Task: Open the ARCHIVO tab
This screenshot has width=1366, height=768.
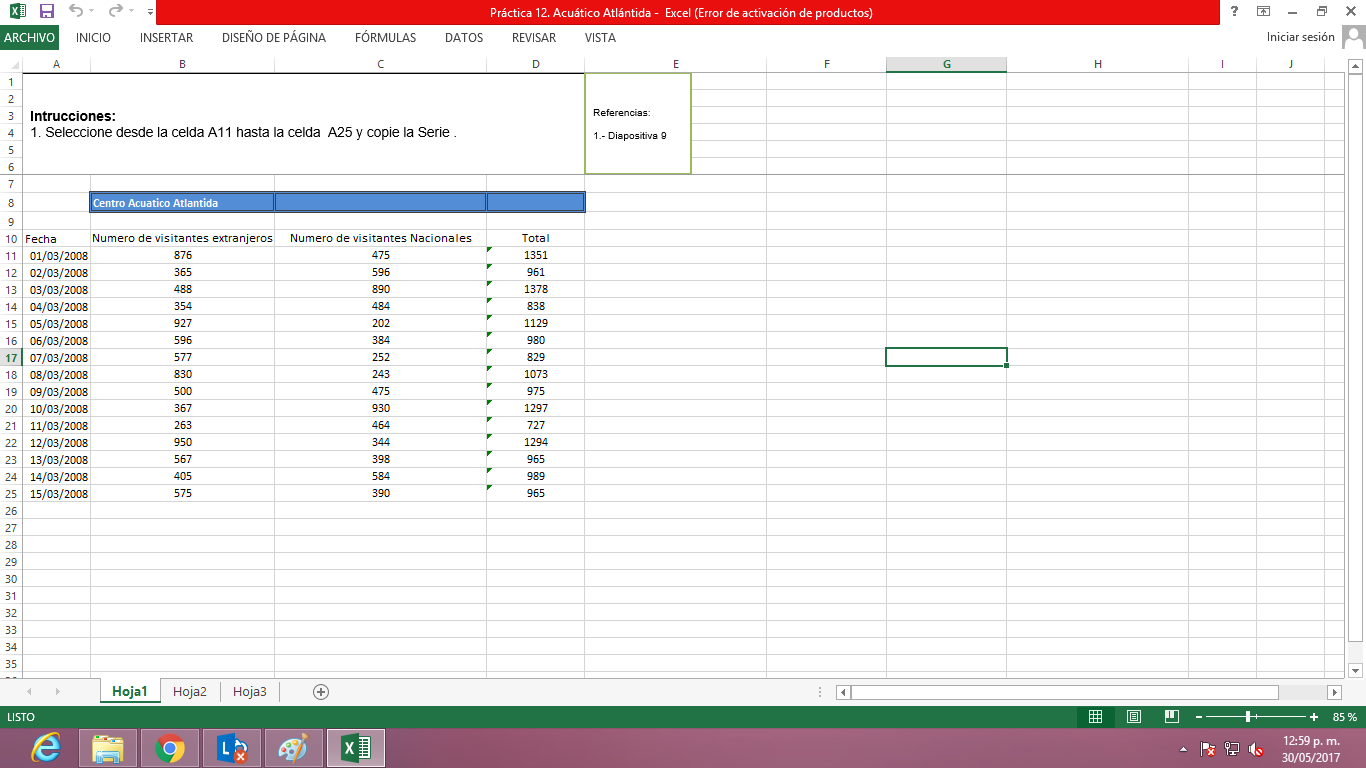Action: point(29,38)
